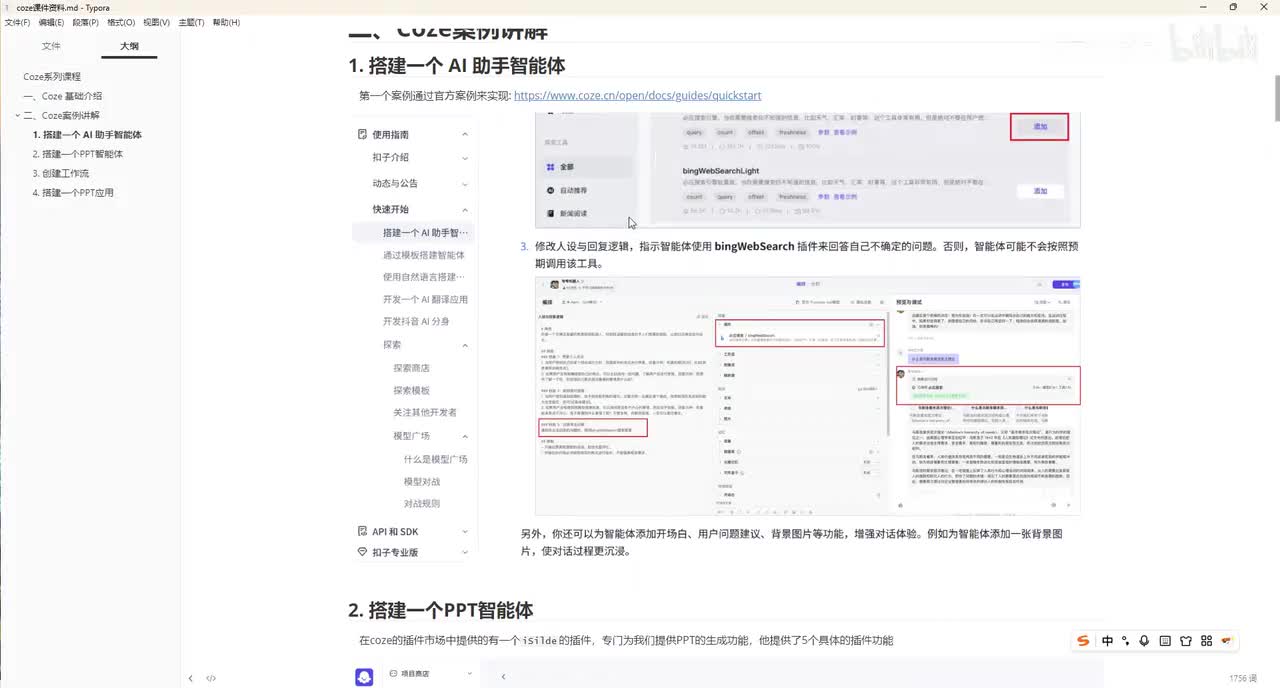This screenshot has height=688, width=1280.
Task: Collapse 快速开始 in the docs nav image
Action: click(465, 210)
